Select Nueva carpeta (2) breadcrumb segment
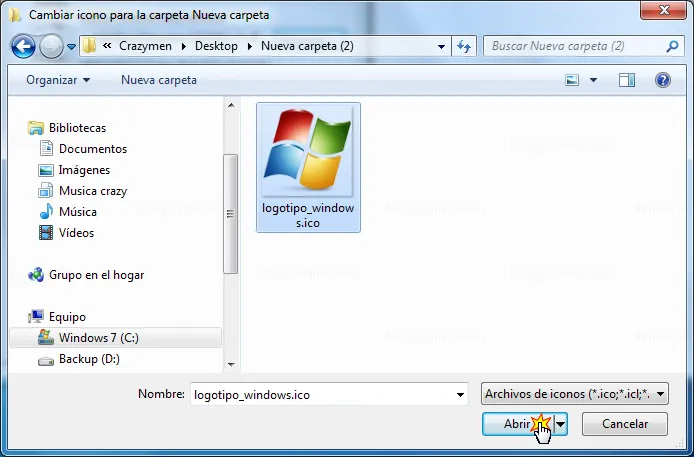The width and height of the screenshot is (694, 457). coord(307,46)
